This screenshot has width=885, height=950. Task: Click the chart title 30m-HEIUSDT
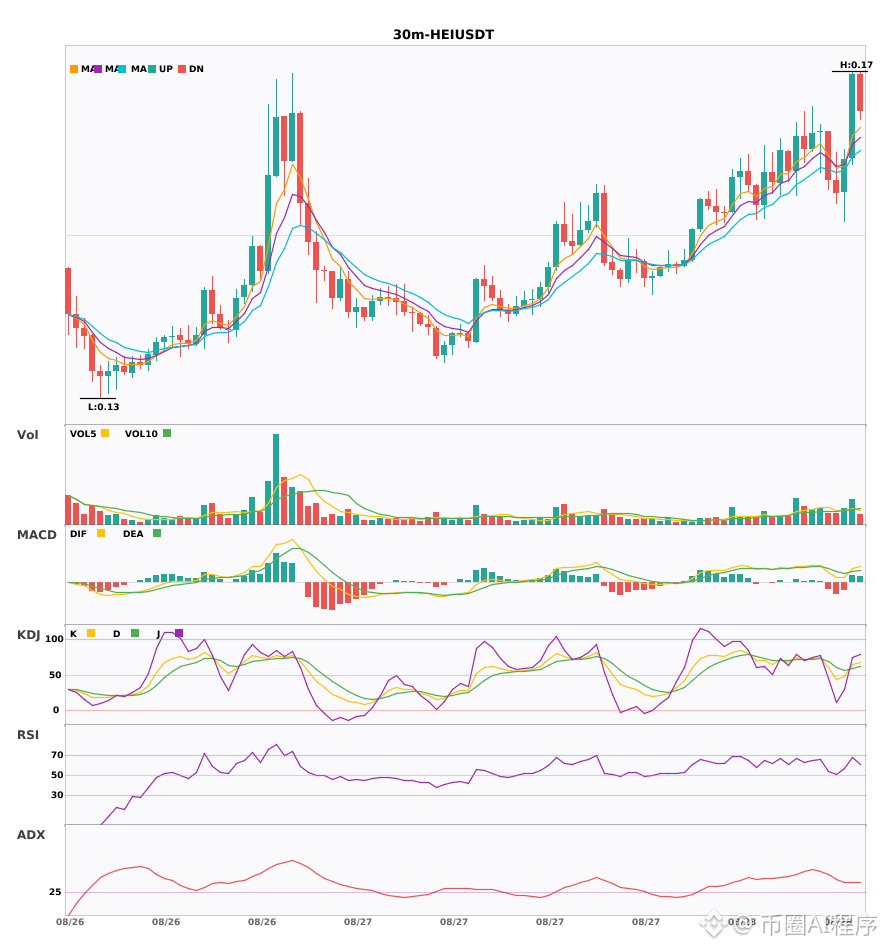tap(443, 35)
